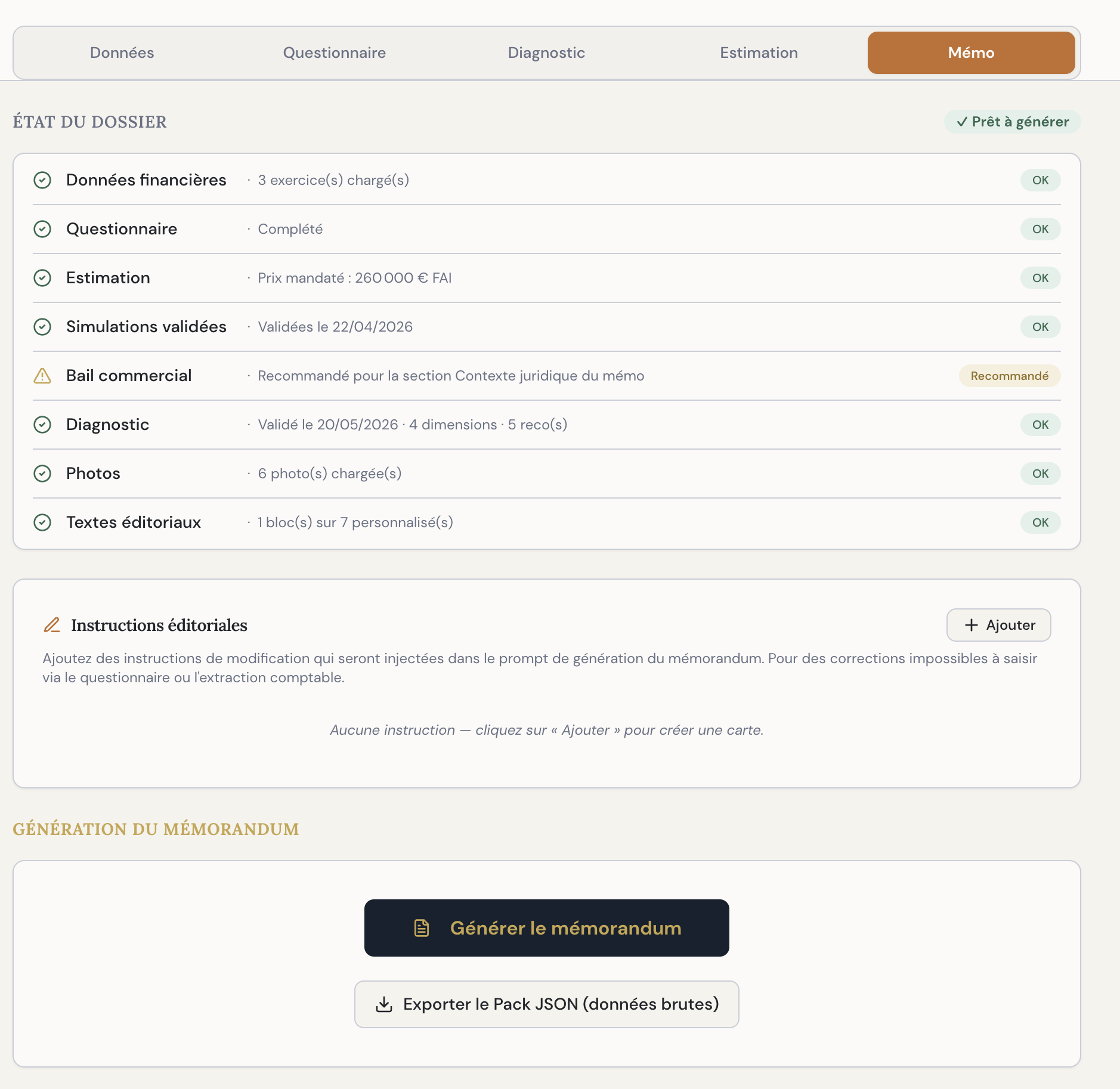Click the check icon for Simulations validées
The width and height of the screenshot is (1120, 1089).
coord(42,327)
